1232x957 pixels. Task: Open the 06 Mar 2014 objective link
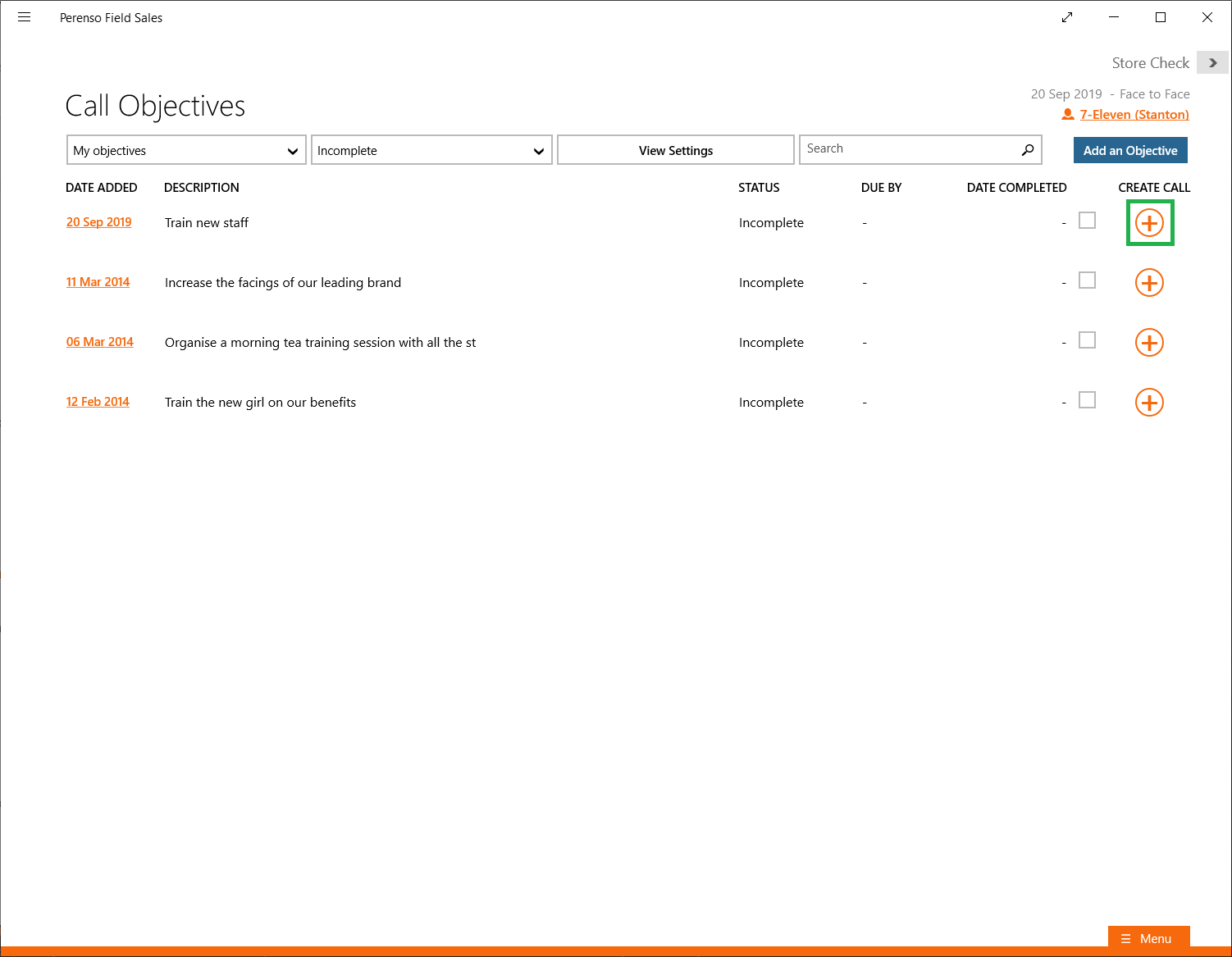coord(100,342)
